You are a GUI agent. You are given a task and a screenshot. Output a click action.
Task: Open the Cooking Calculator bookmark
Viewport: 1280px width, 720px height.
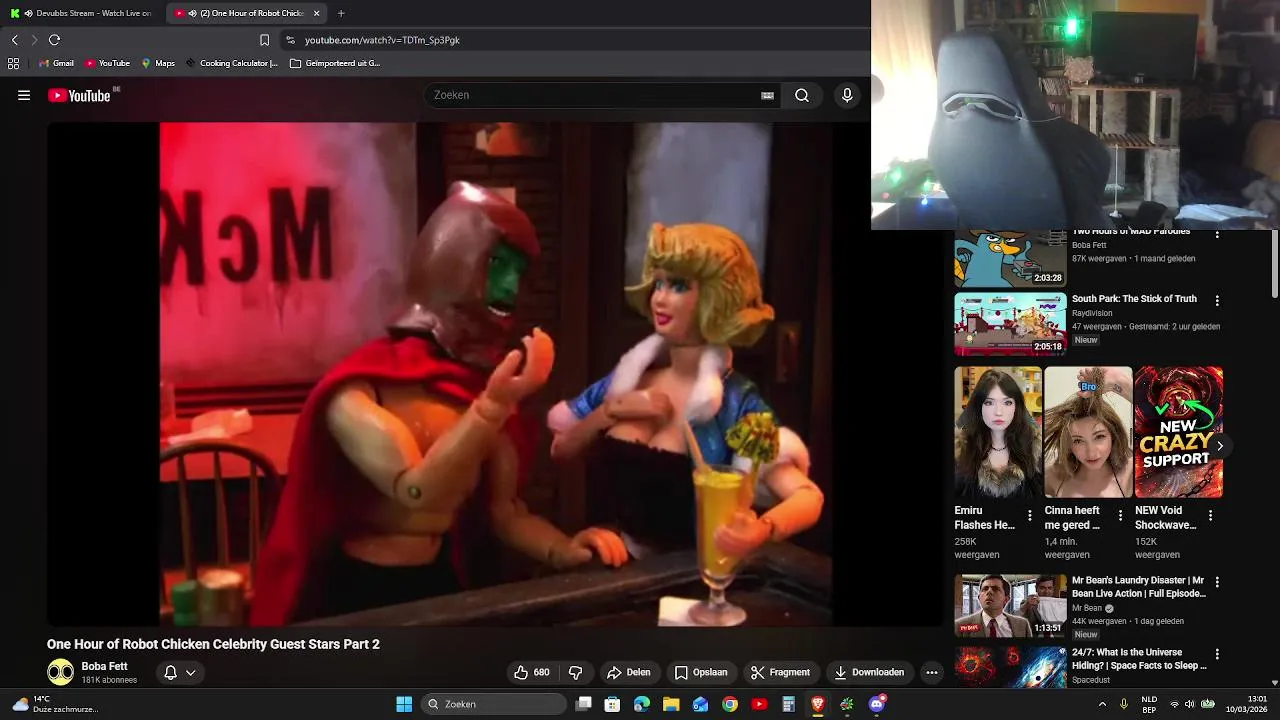click(x=232, y=63)
